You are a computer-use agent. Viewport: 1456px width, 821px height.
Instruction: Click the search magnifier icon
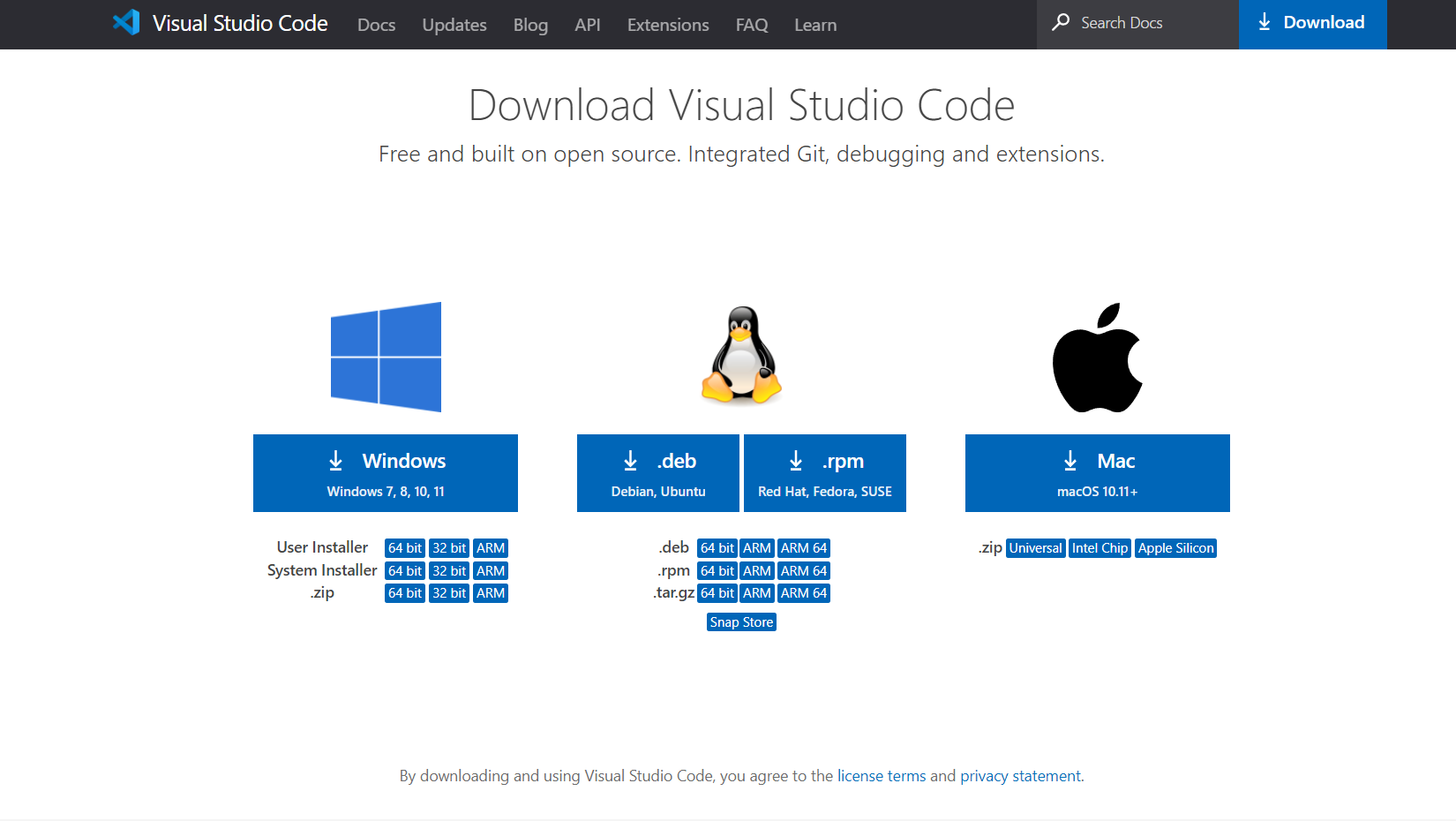point(1061,23)
